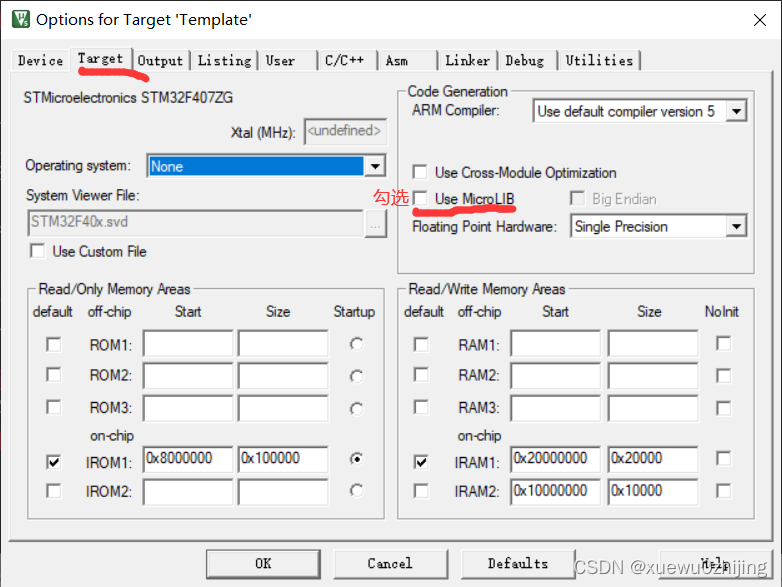
Task: Select IROM1 Startup radio button
Action: click(356, 458)
